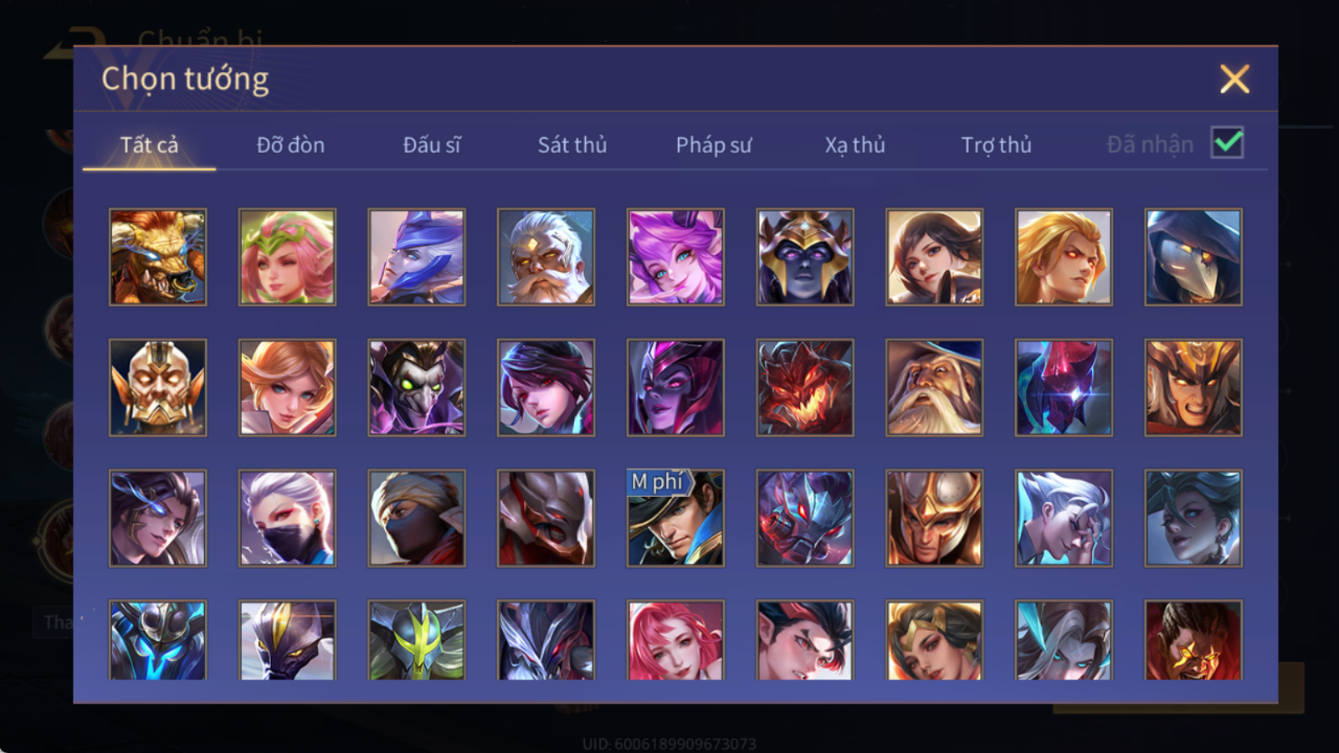
Task: Close the 'Chọn tướng' dialog
Action: (1235, 79)
